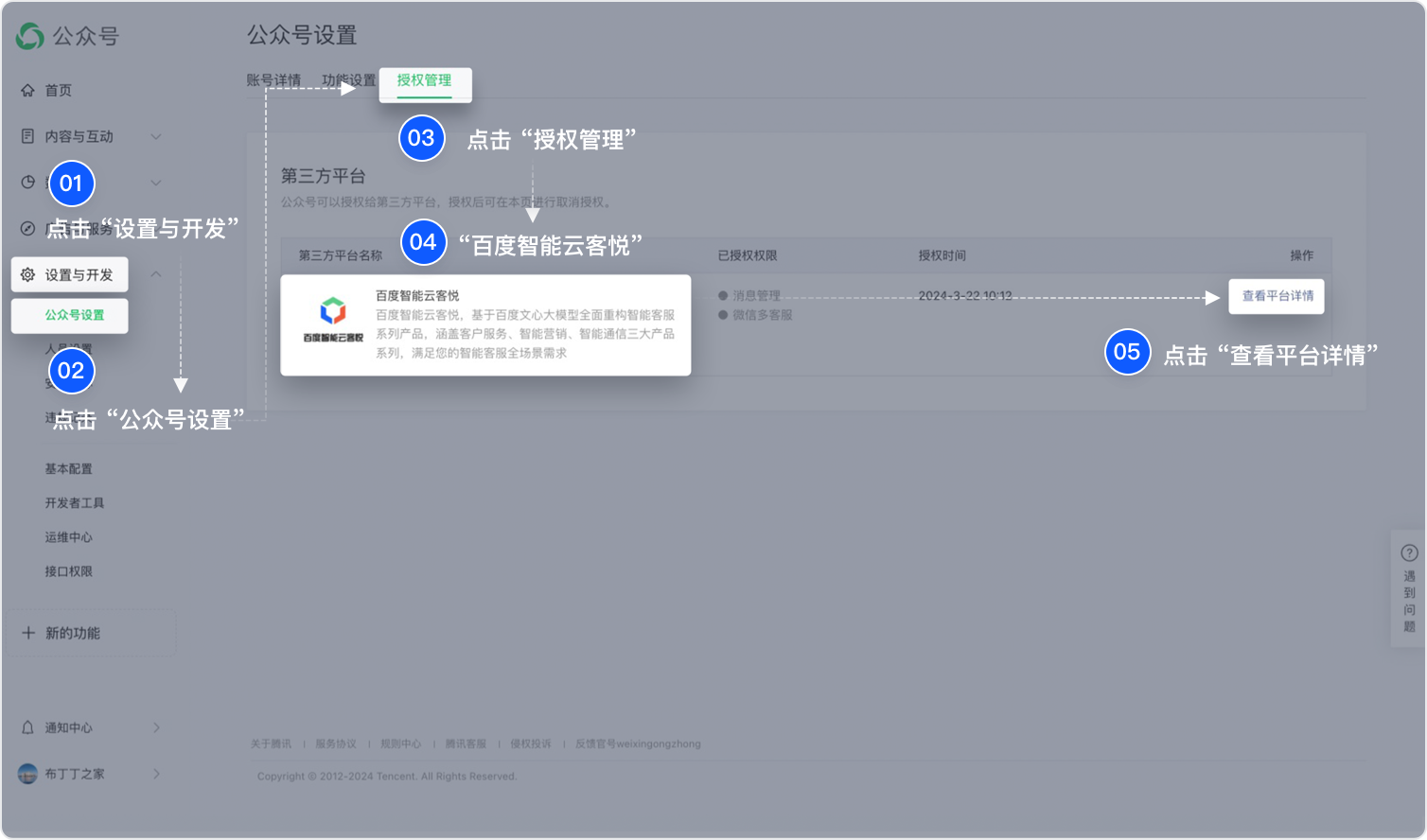The image size is (1427, 840).
Task: Open the arrow beside 布丁丁之家
Action: pos(156,774)
